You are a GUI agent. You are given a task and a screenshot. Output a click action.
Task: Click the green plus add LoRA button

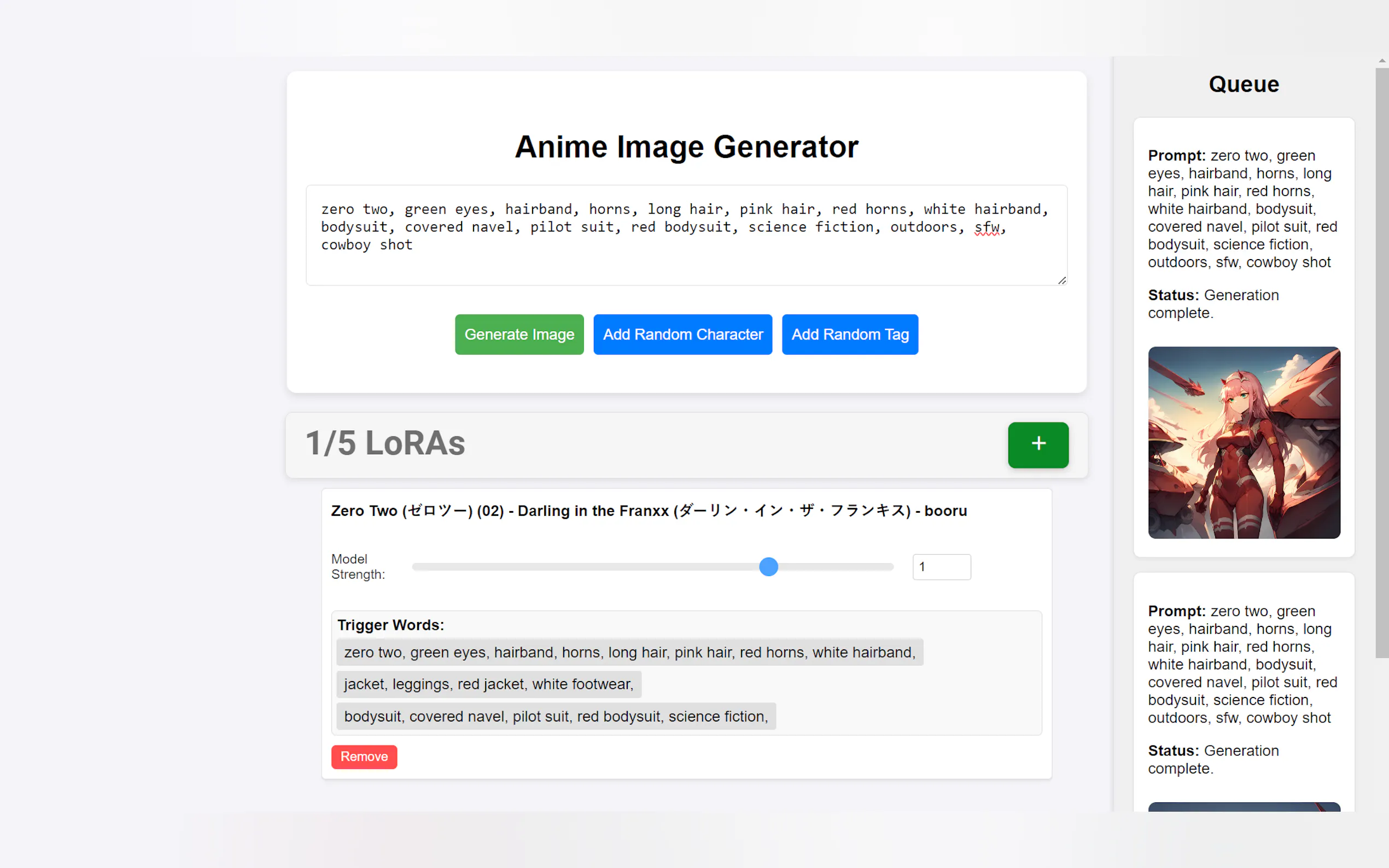coord(1037,445)
